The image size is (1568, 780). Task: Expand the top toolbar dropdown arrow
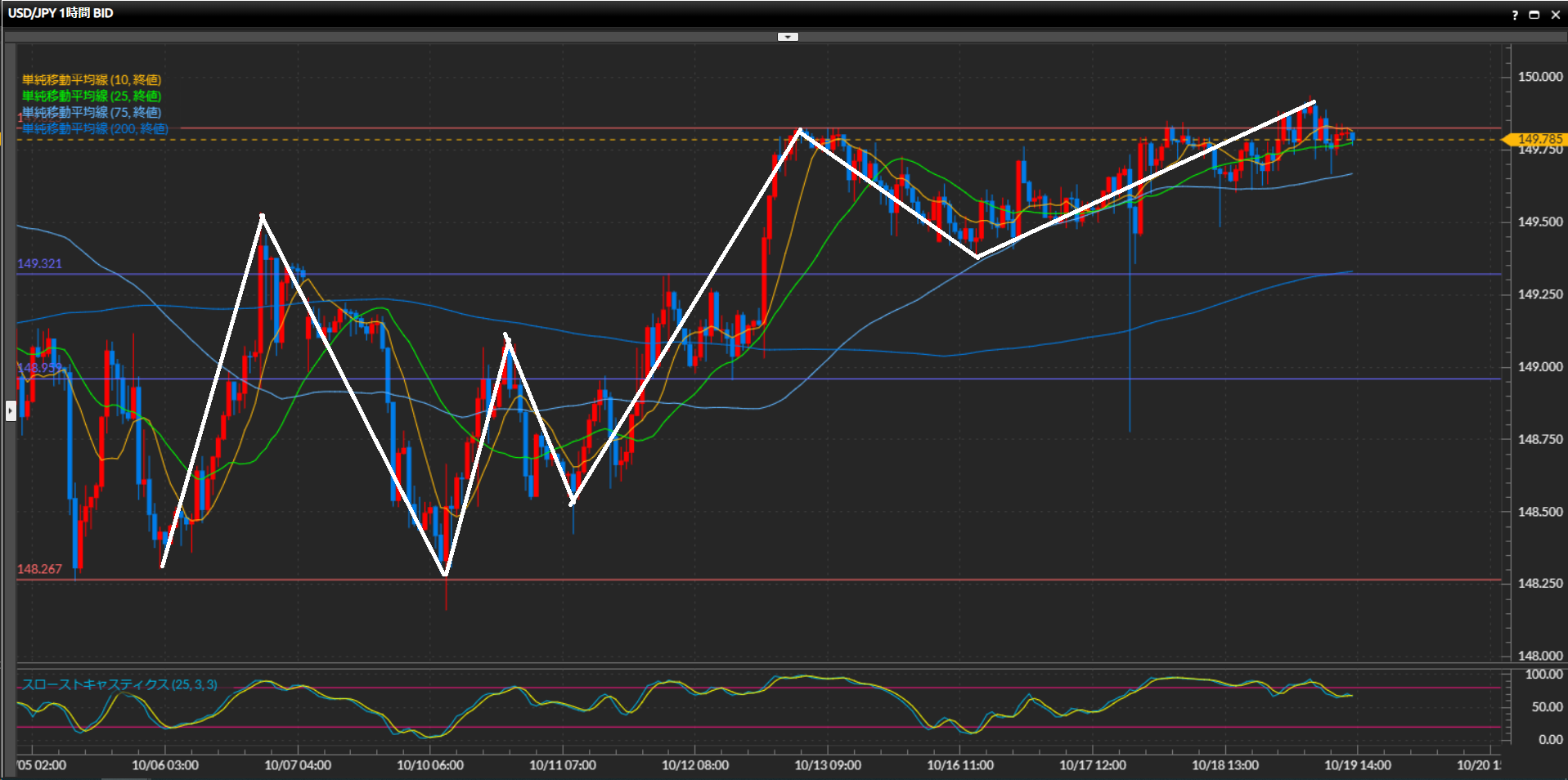click(788, 37)
